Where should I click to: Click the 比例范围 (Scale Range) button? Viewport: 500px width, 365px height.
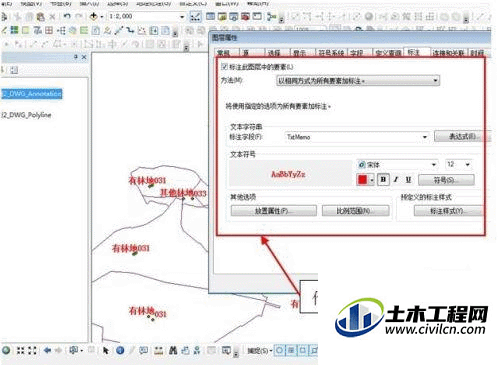pos(355,211)
